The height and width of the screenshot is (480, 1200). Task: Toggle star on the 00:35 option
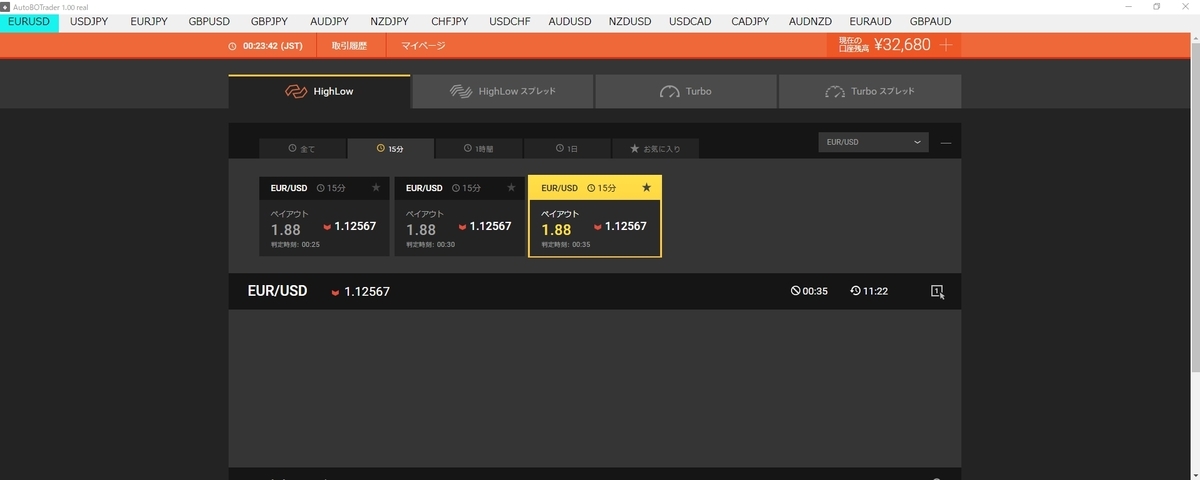tap(646, 187)
